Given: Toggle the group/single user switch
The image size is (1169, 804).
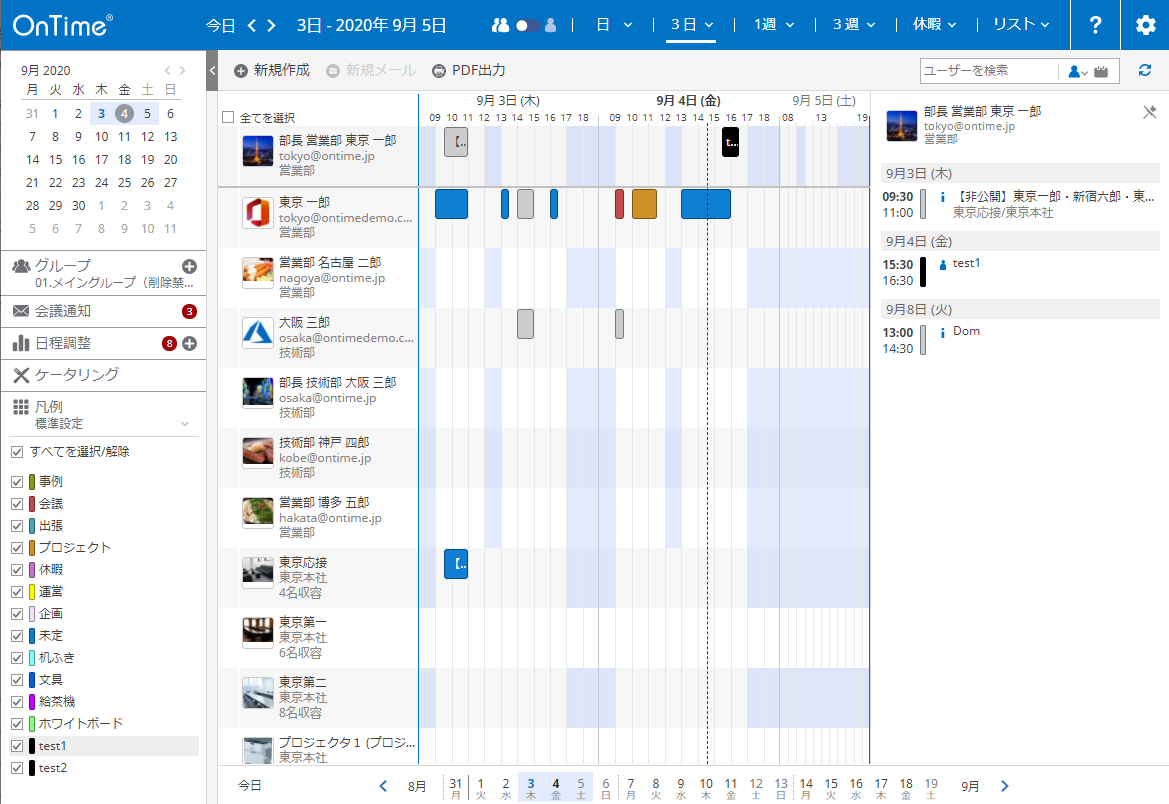Looking at the screenshot, I should pyautogui.click(x=526, y=25).
